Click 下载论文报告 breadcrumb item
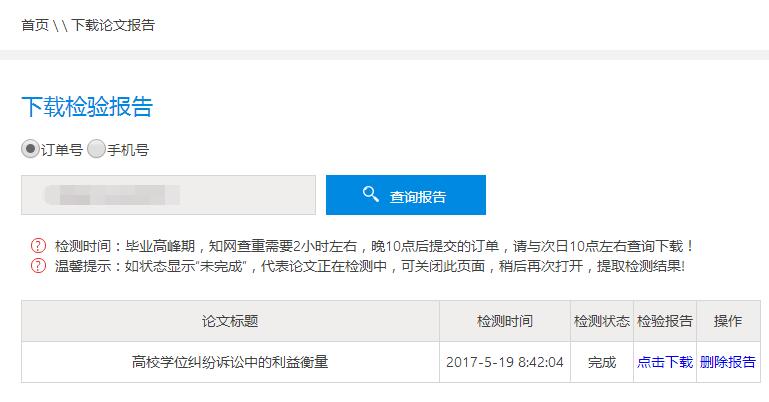Viewport: 769px width, 402px height. 113,25
